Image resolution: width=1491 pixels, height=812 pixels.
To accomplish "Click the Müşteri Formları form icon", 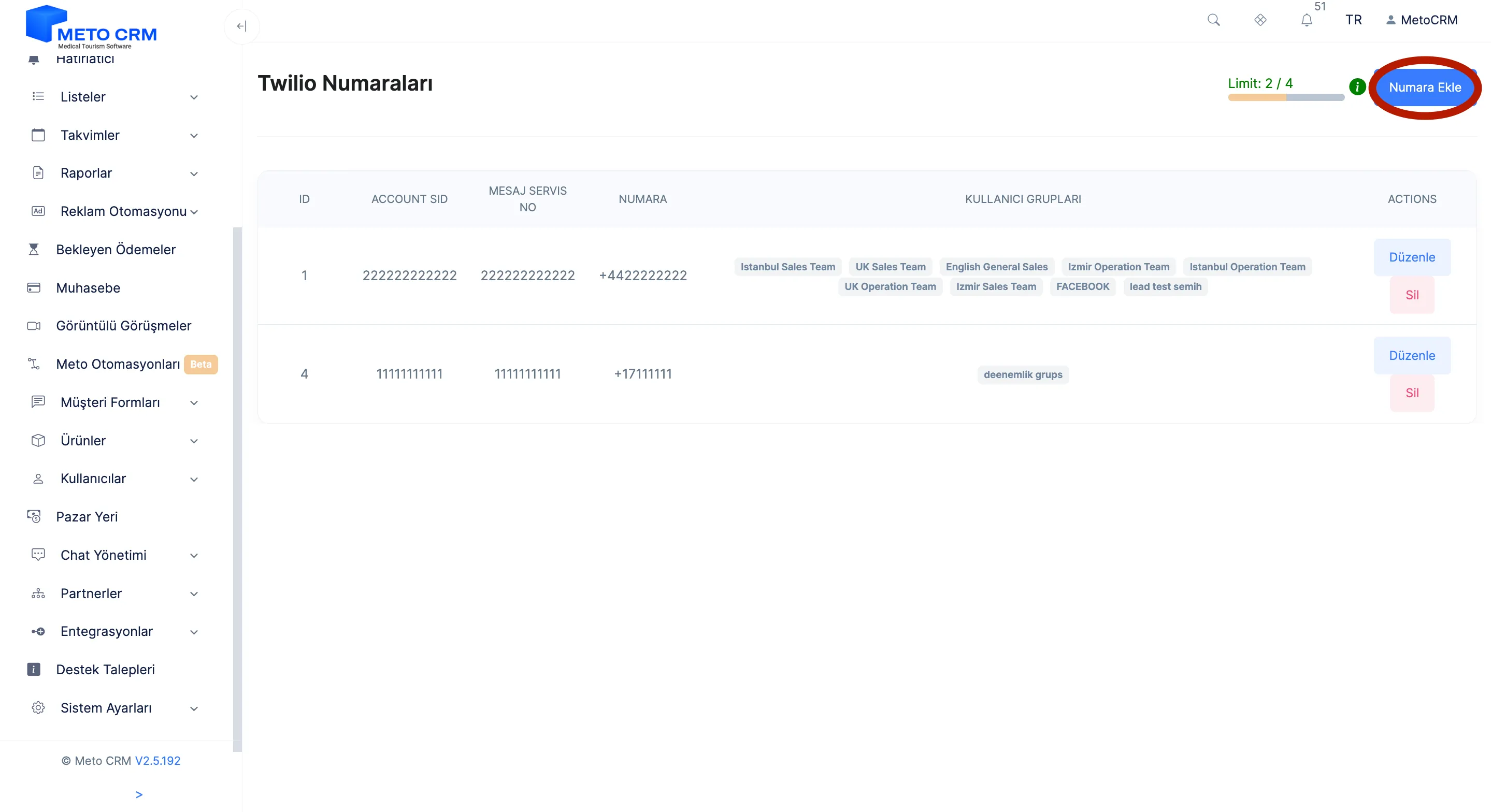I will [38, 402].
